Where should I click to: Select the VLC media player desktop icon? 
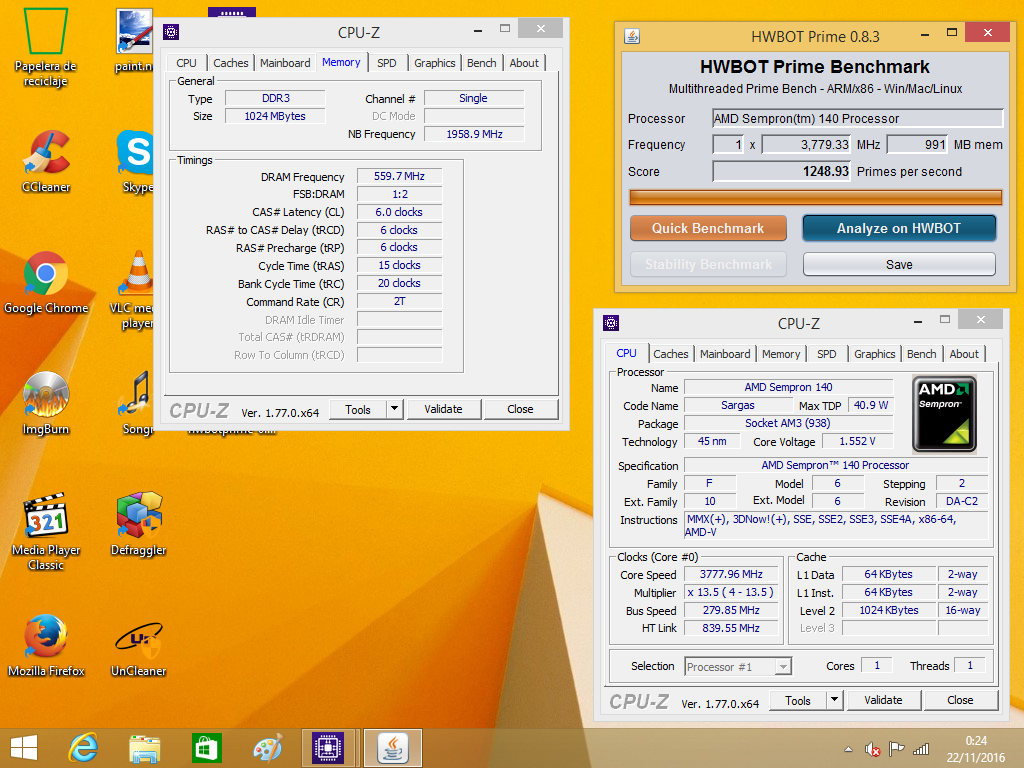coord(135,289)
